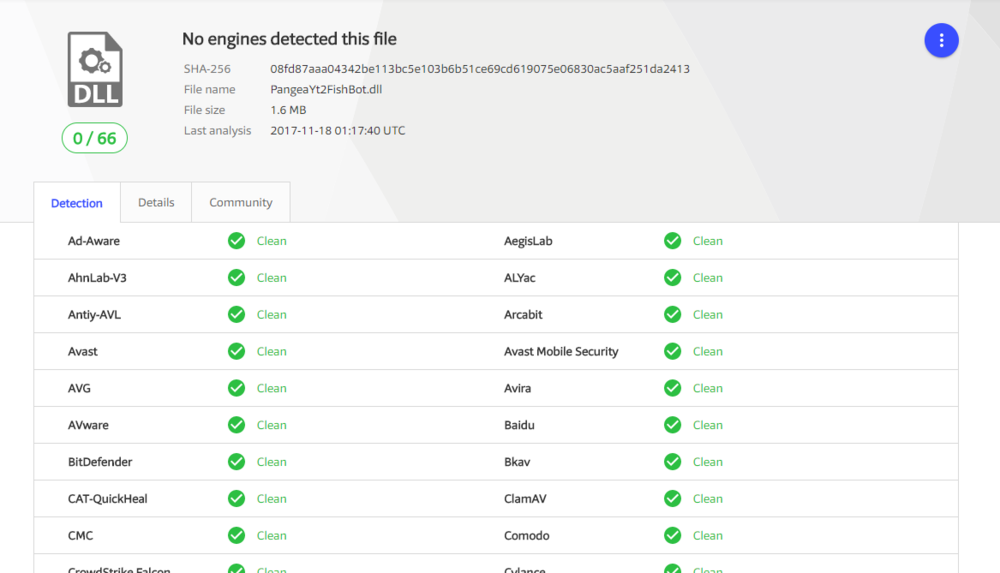
Task: Click the Clean result for ClamAV
Action: click(708, 498)
